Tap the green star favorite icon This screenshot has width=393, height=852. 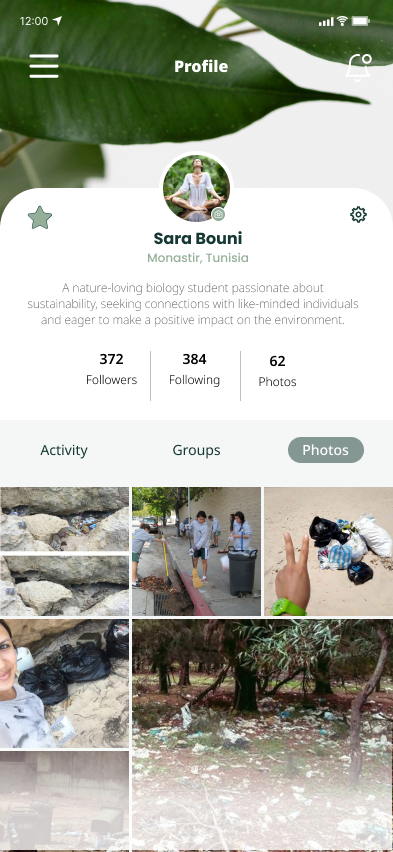[x=40, y=218]
